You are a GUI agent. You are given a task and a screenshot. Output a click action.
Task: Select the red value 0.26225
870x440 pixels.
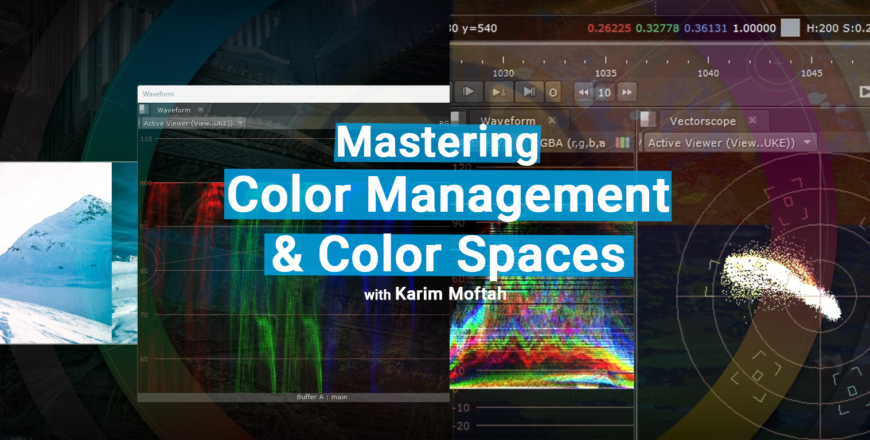tap(609, 28)
